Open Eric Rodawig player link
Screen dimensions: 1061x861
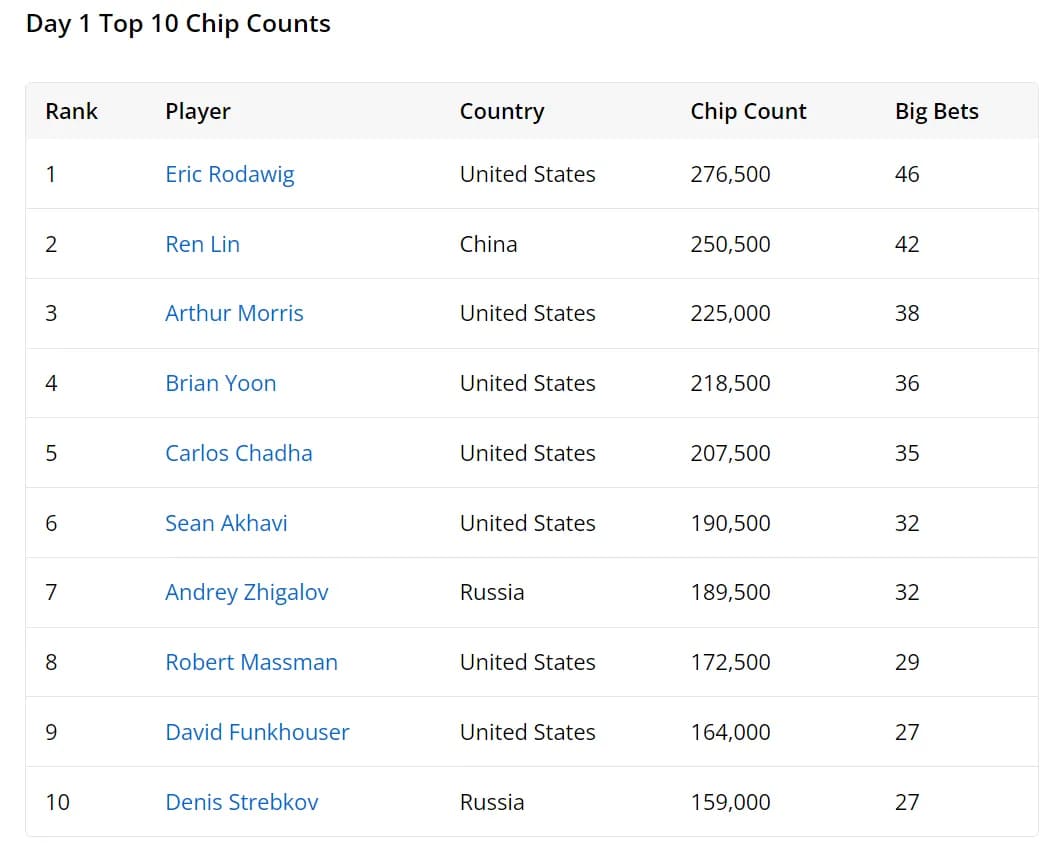(x=229, y=174)
